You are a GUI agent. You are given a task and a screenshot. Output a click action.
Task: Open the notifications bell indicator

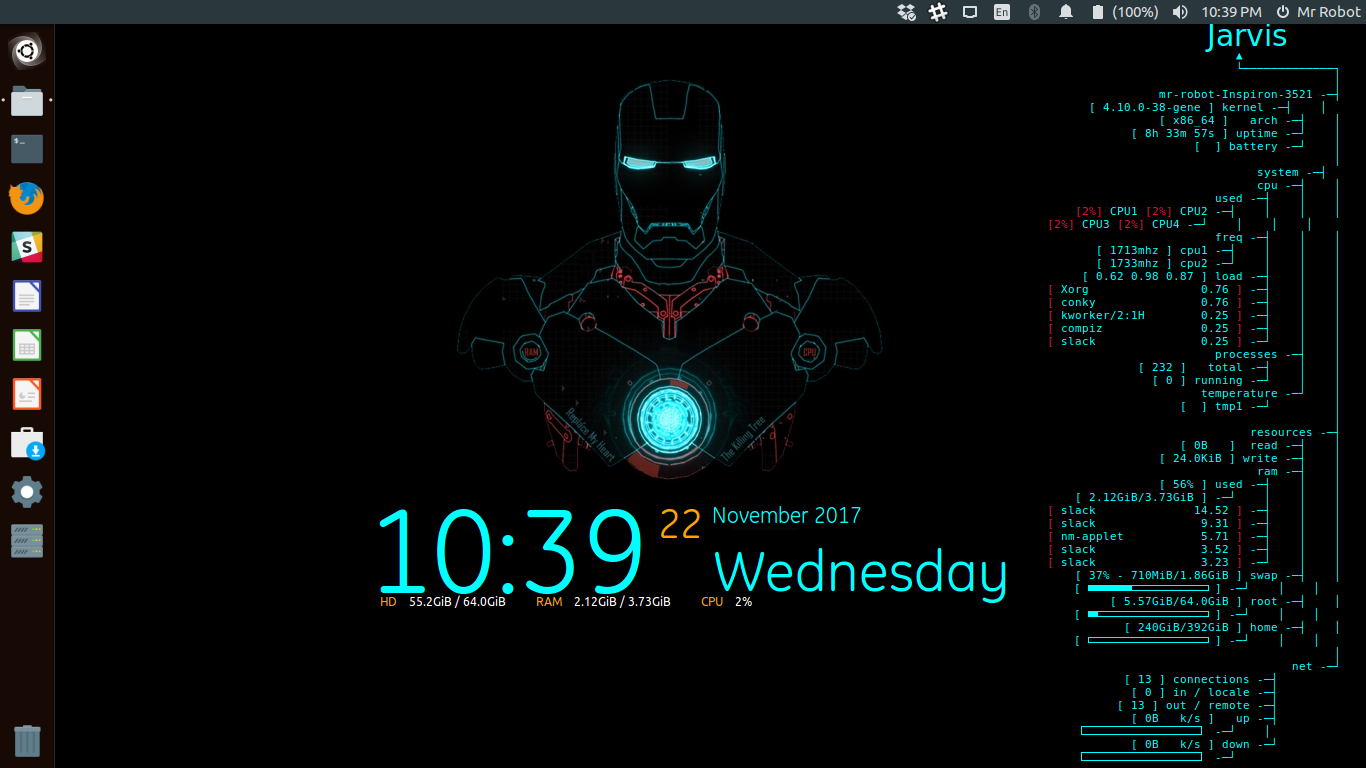(x=1066, y=12)
